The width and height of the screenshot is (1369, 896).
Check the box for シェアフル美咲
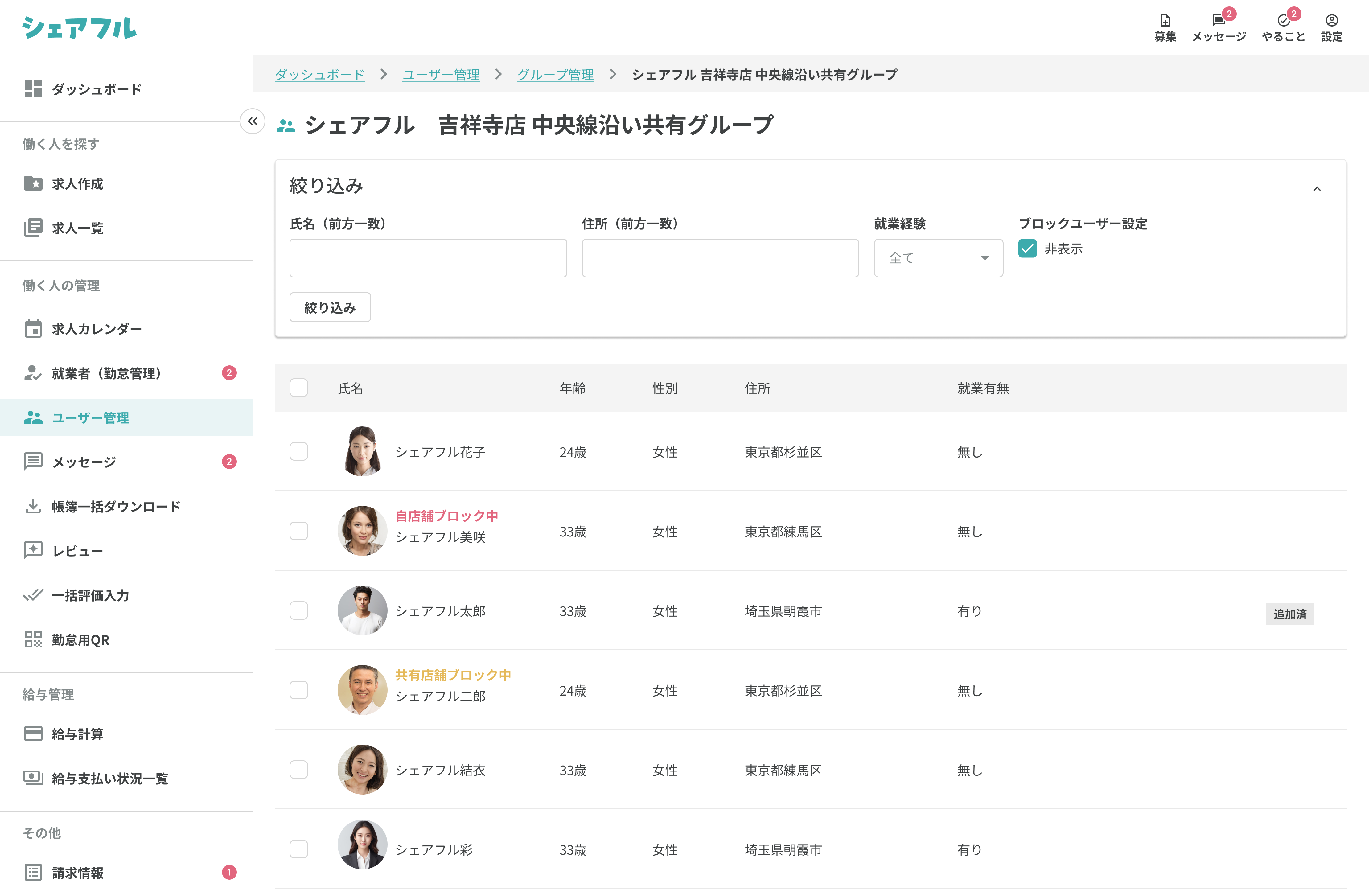298,531
